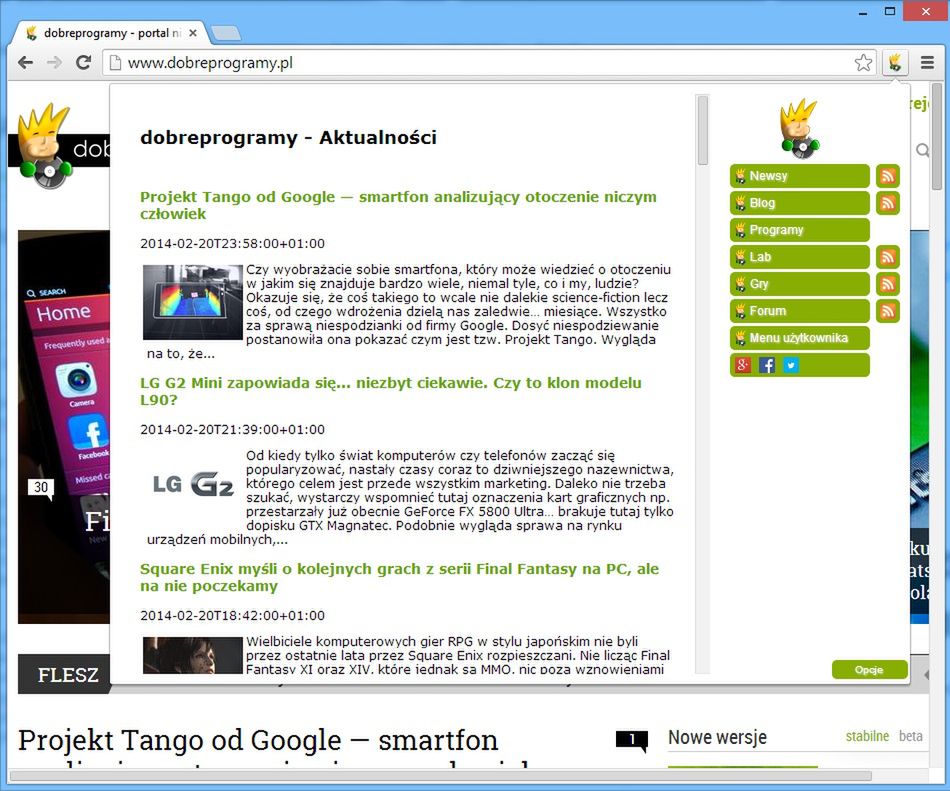Click the comment count bubble showing 1
The width and height of the screenshot is (950, 791).
pos(632,740)
